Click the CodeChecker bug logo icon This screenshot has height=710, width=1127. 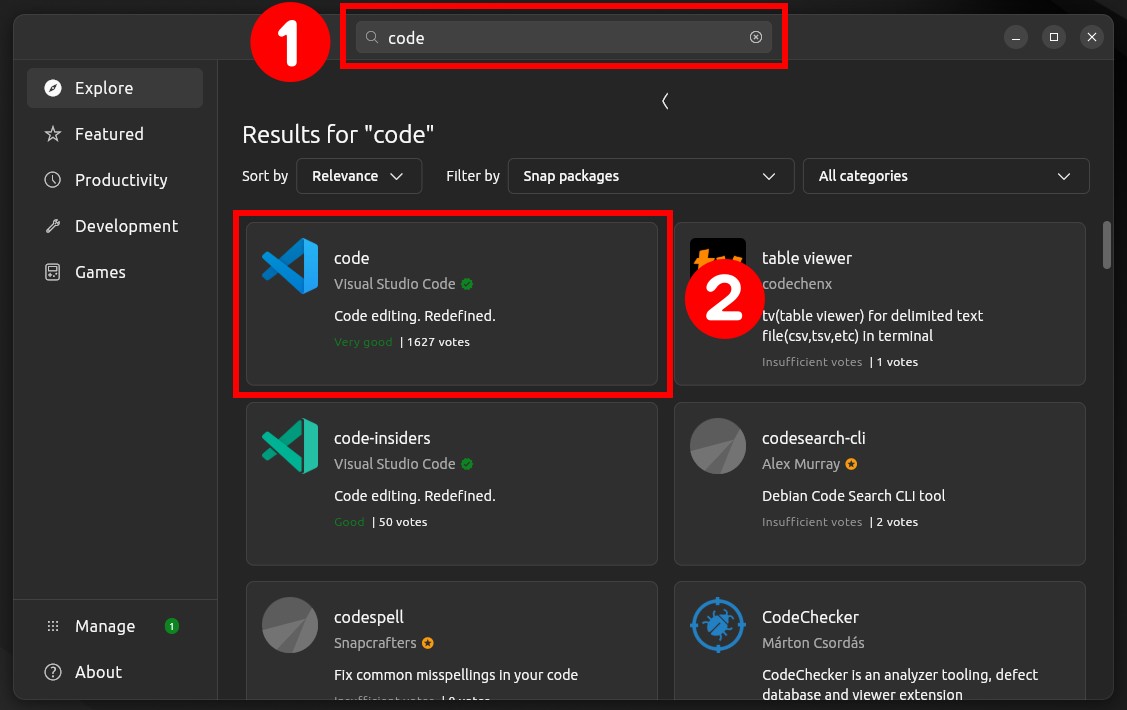(x=717, y=624)
